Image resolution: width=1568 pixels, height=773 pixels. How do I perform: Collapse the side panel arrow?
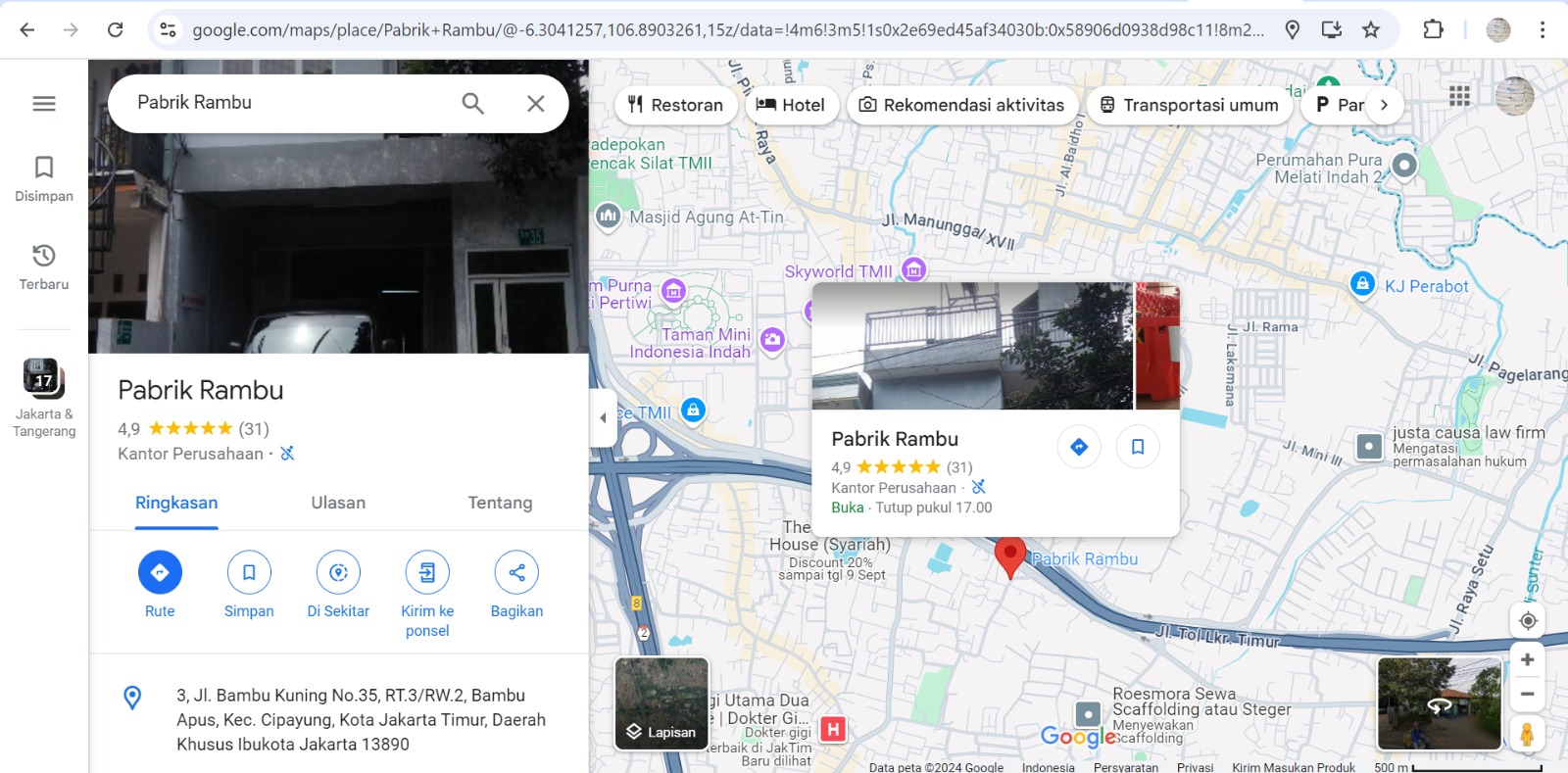click(x=603, y=417)
